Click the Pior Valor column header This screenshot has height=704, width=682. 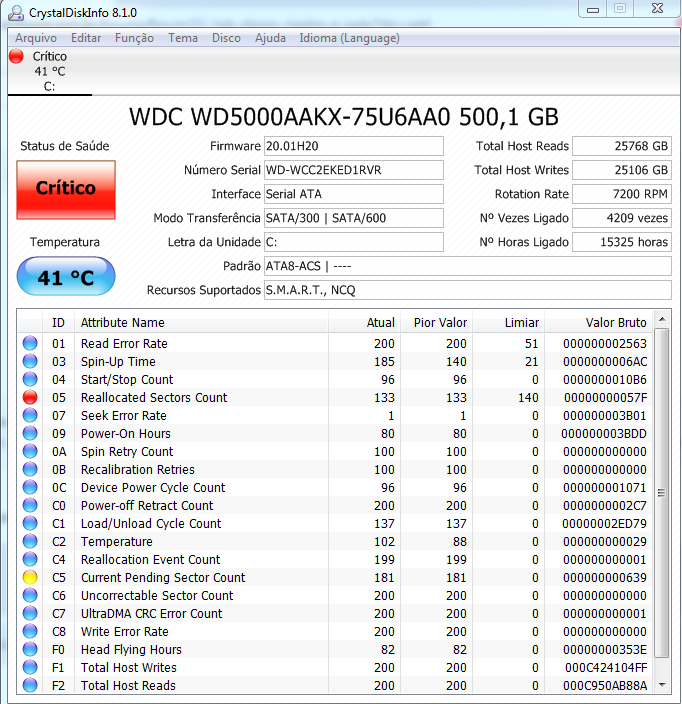click(436, 322)
